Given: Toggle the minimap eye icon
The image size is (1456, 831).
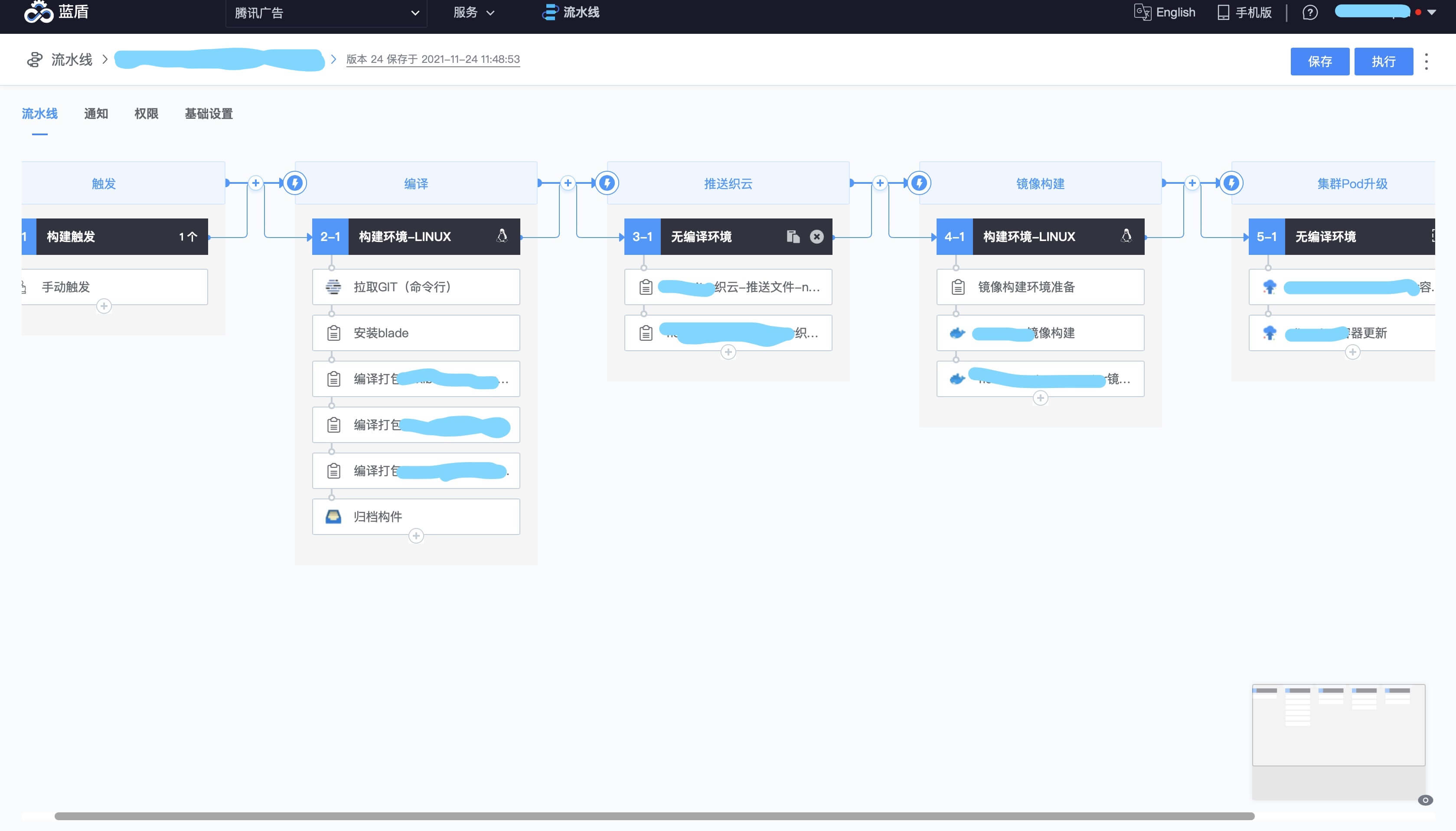Looking at the screenshot, I should coord(1425,800).
